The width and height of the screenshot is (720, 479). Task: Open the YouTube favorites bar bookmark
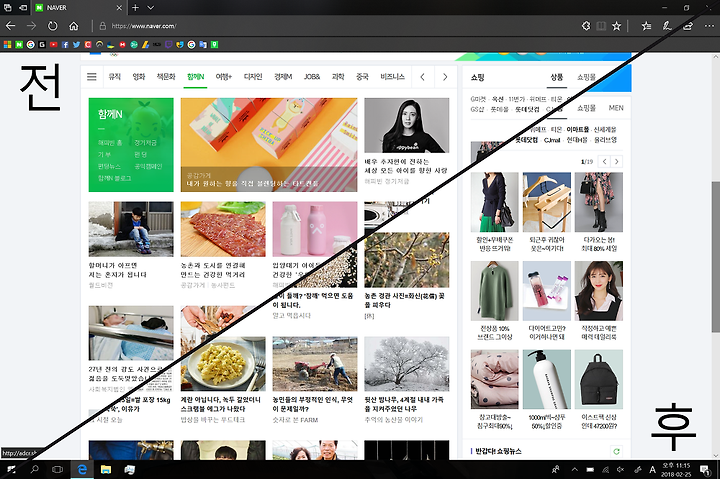coord(53,45)
